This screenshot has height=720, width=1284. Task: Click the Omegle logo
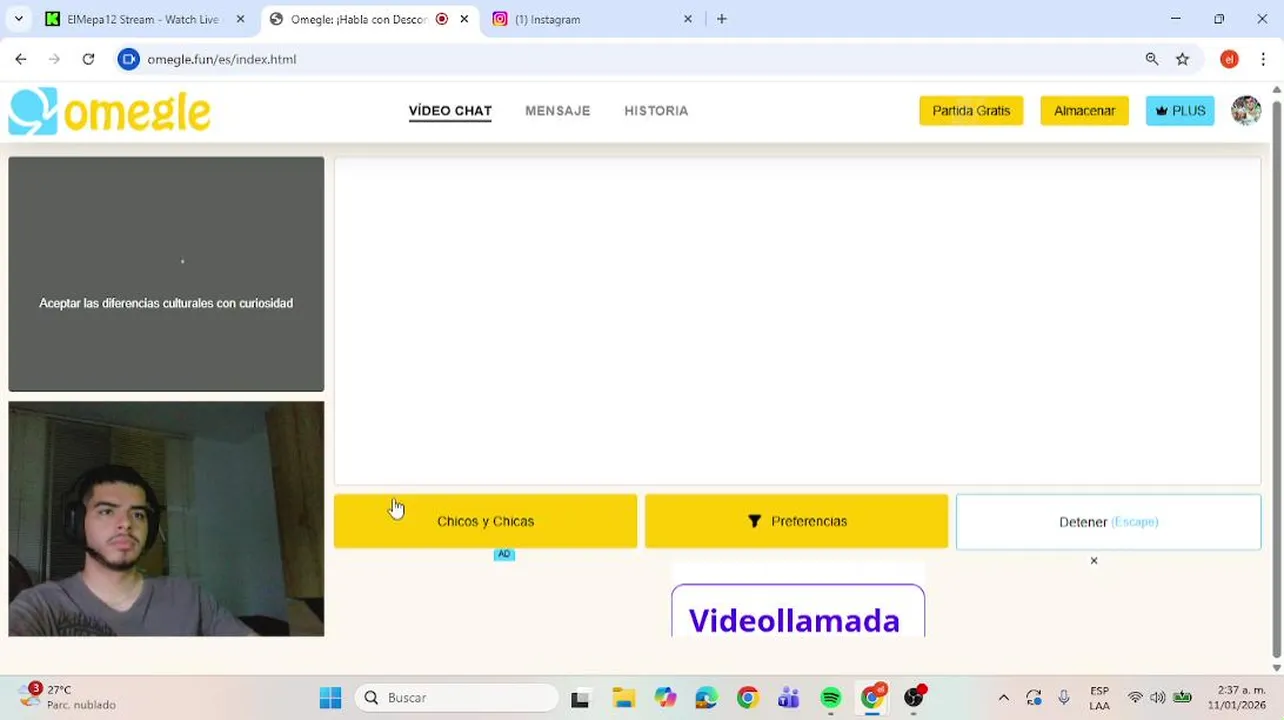(110, 111)
